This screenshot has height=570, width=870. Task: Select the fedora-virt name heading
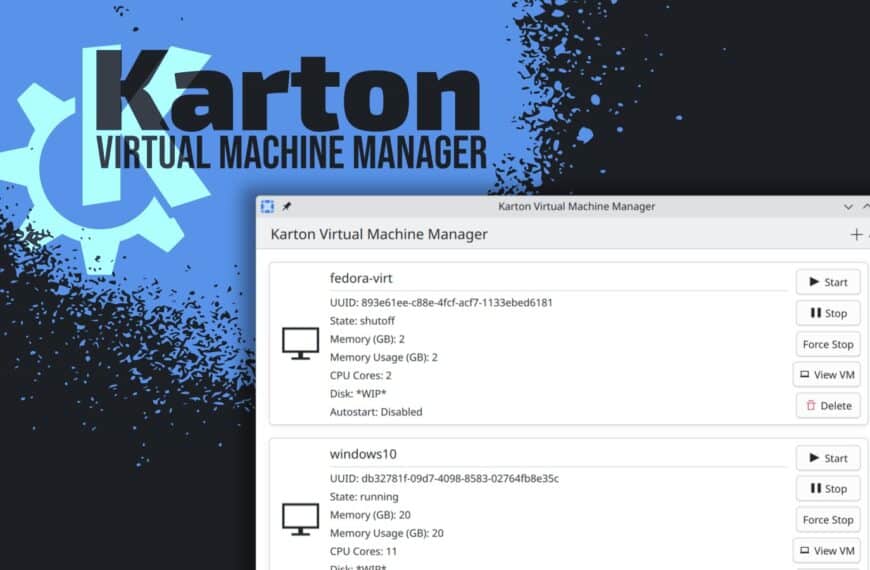(361, 278)
